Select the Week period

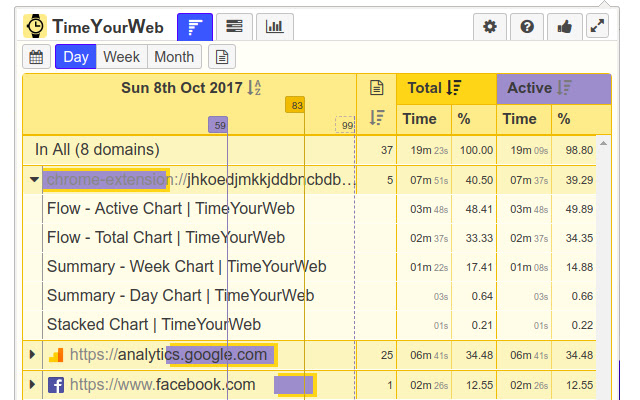(x=121, y=57)
